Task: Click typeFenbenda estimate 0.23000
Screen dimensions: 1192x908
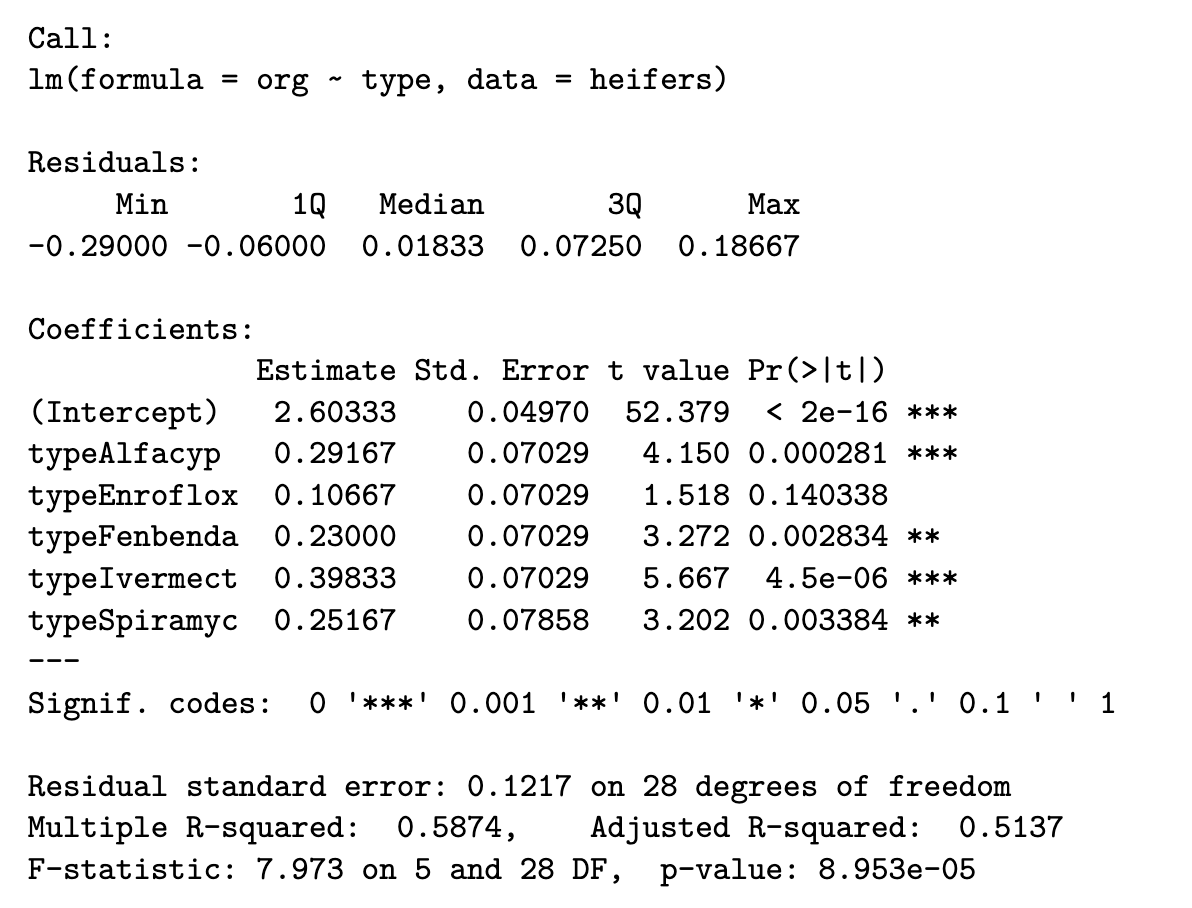Action: click(335, 537)
